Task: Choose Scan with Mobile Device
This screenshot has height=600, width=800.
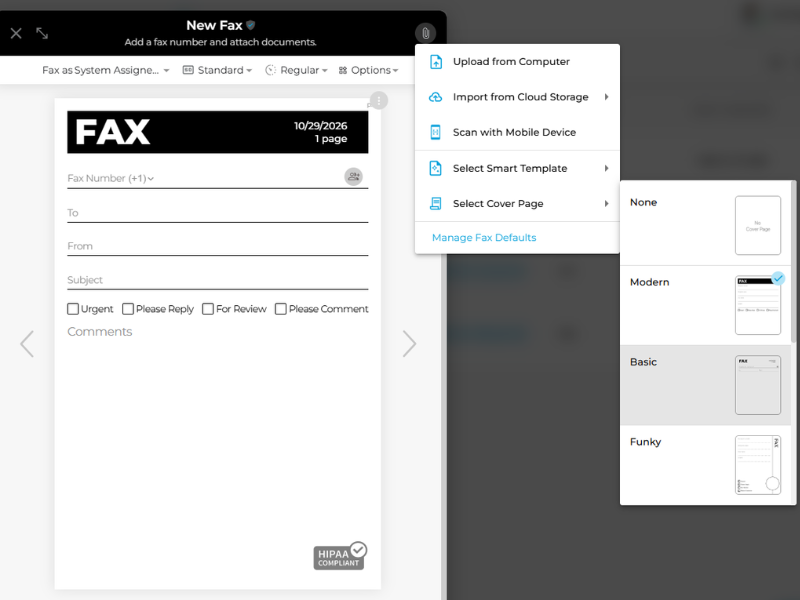Action: [x=517, y=133]
